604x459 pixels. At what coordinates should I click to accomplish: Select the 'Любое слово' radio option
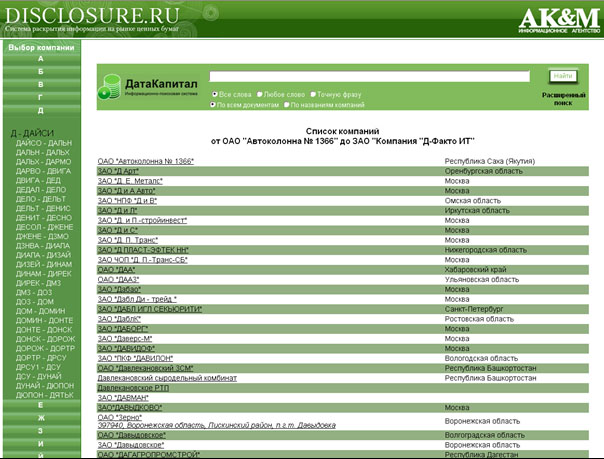pos(260,94)
